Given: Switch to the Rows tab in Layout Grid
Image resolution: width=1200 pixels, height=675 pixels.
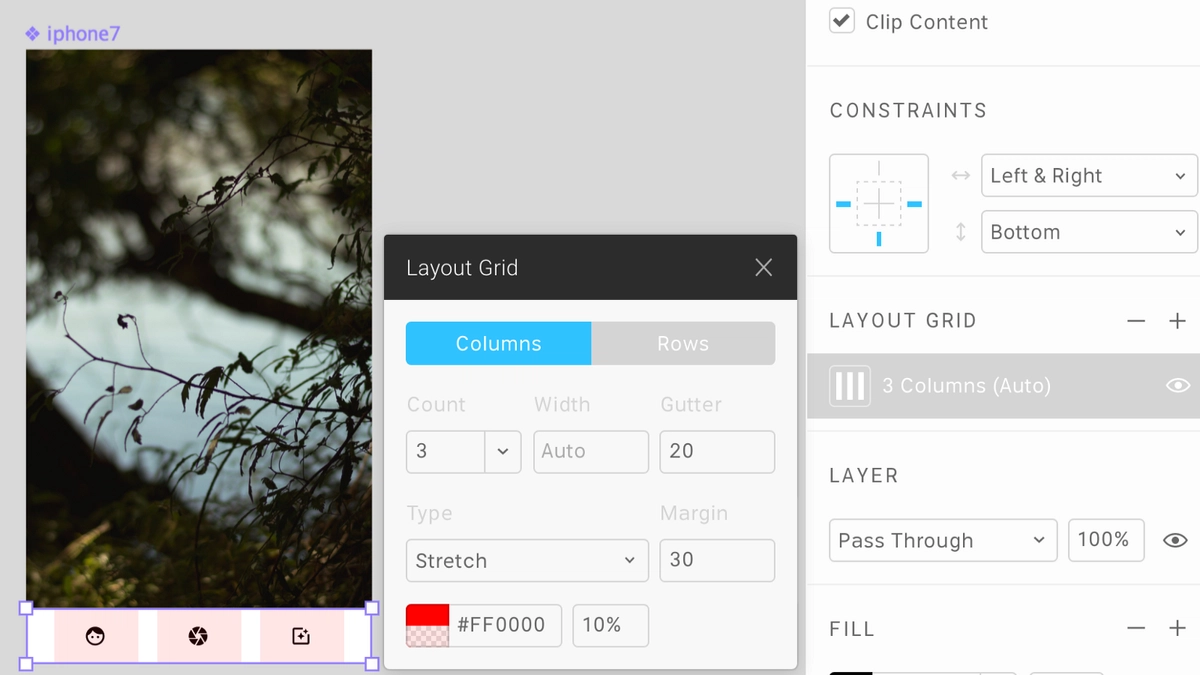Looking at the screenshot, I should [x=683, y=343].
